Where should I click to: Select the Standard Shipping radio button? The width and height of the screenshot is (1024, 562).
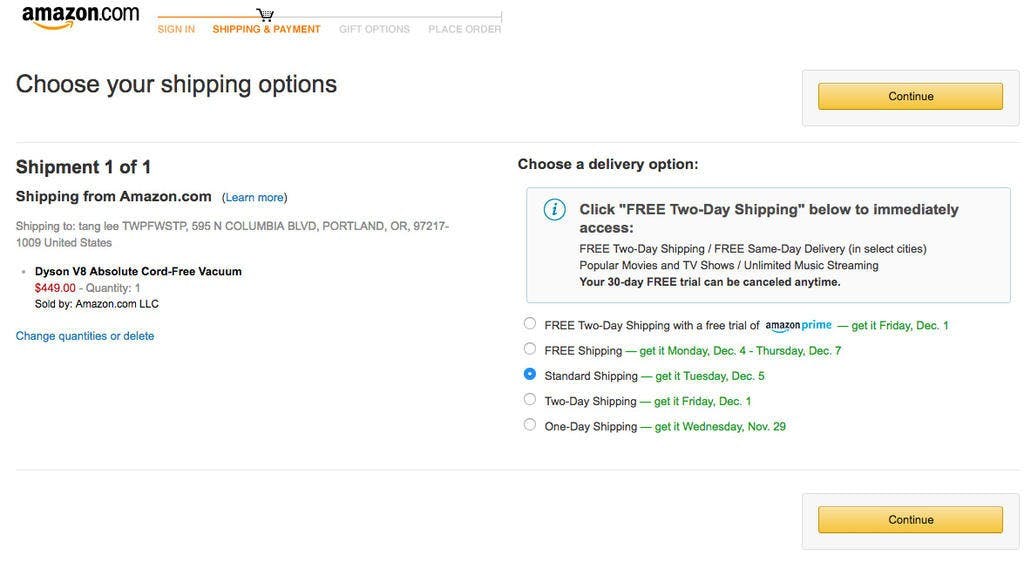click(x=530, y=374)
